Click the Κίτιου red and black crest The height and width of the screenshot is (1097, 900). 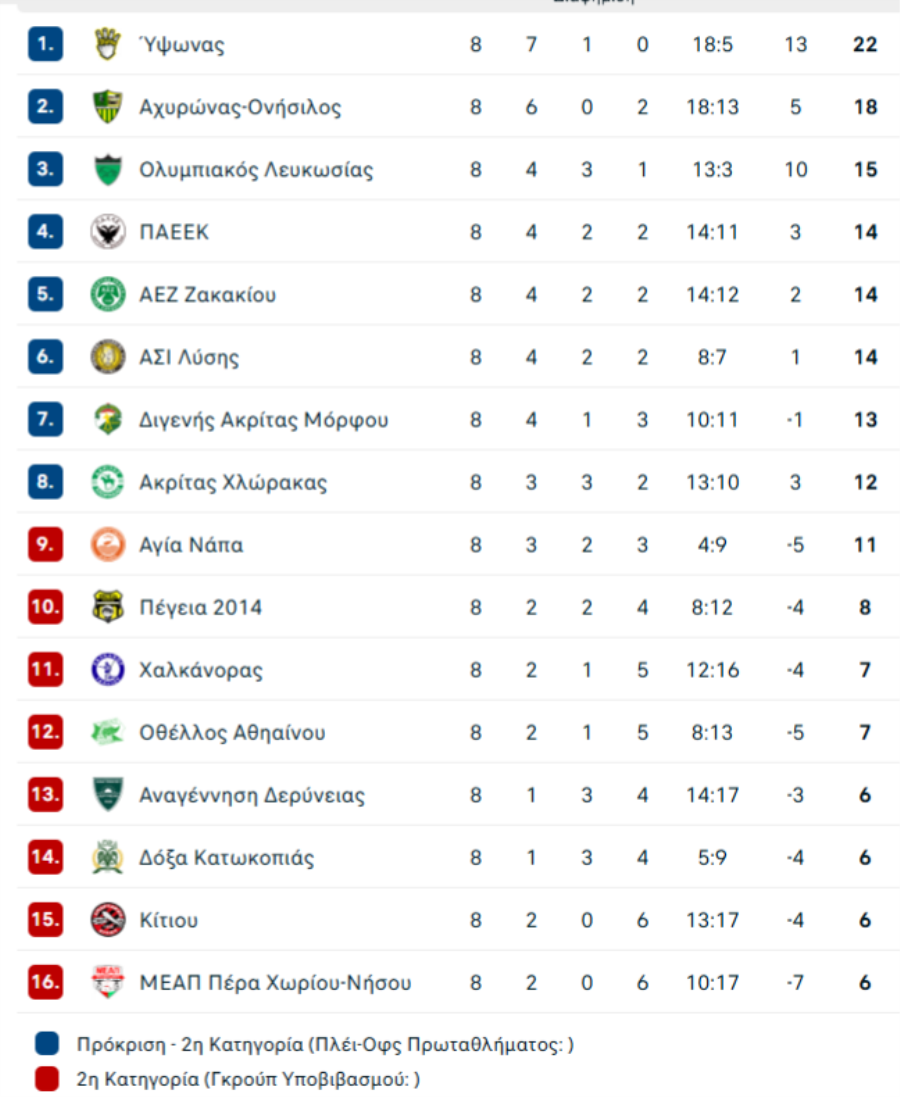coord(108,919)
